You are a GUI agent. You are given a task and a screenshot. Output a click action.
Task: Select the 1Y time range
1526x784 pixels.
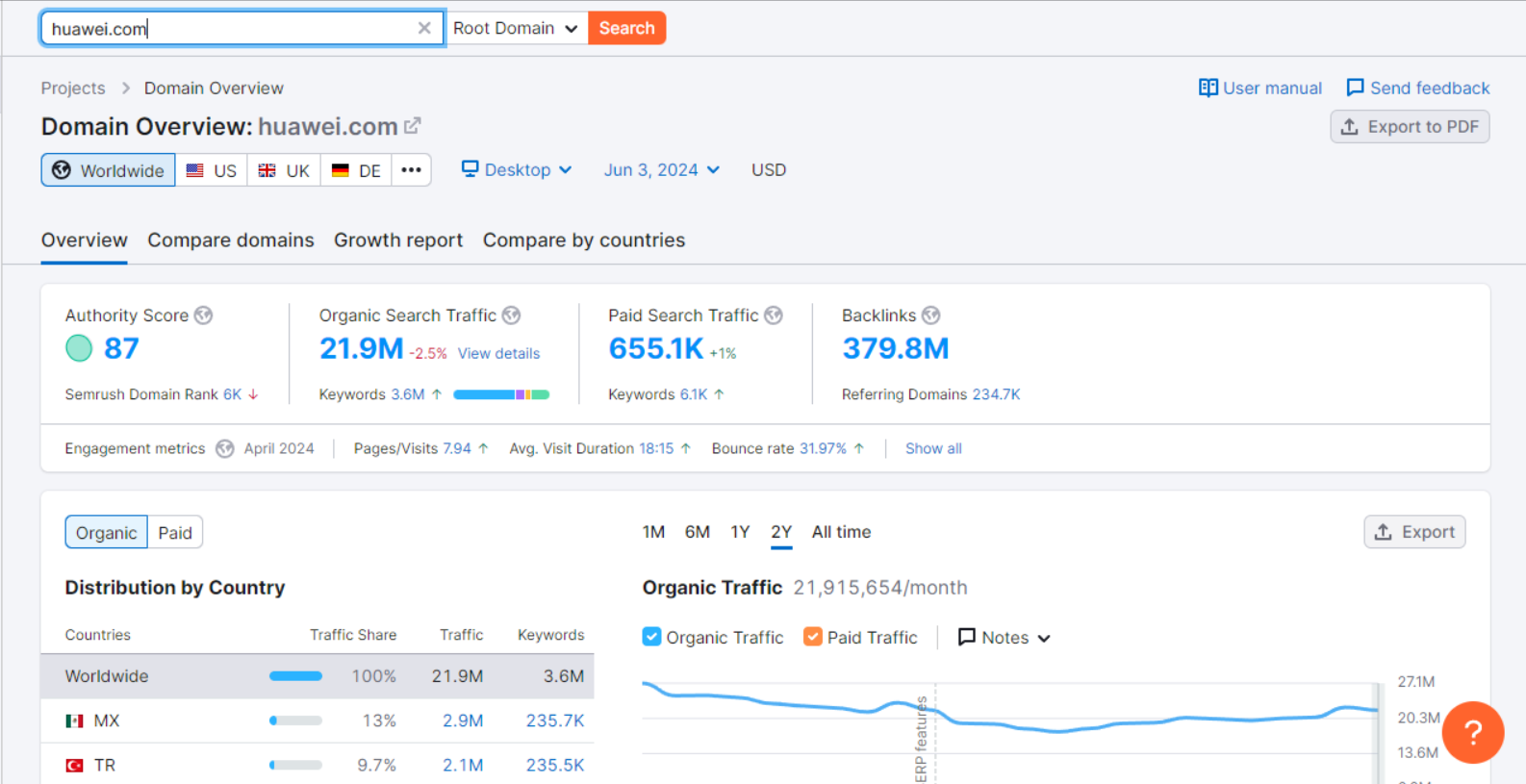(x=740, y=532)
